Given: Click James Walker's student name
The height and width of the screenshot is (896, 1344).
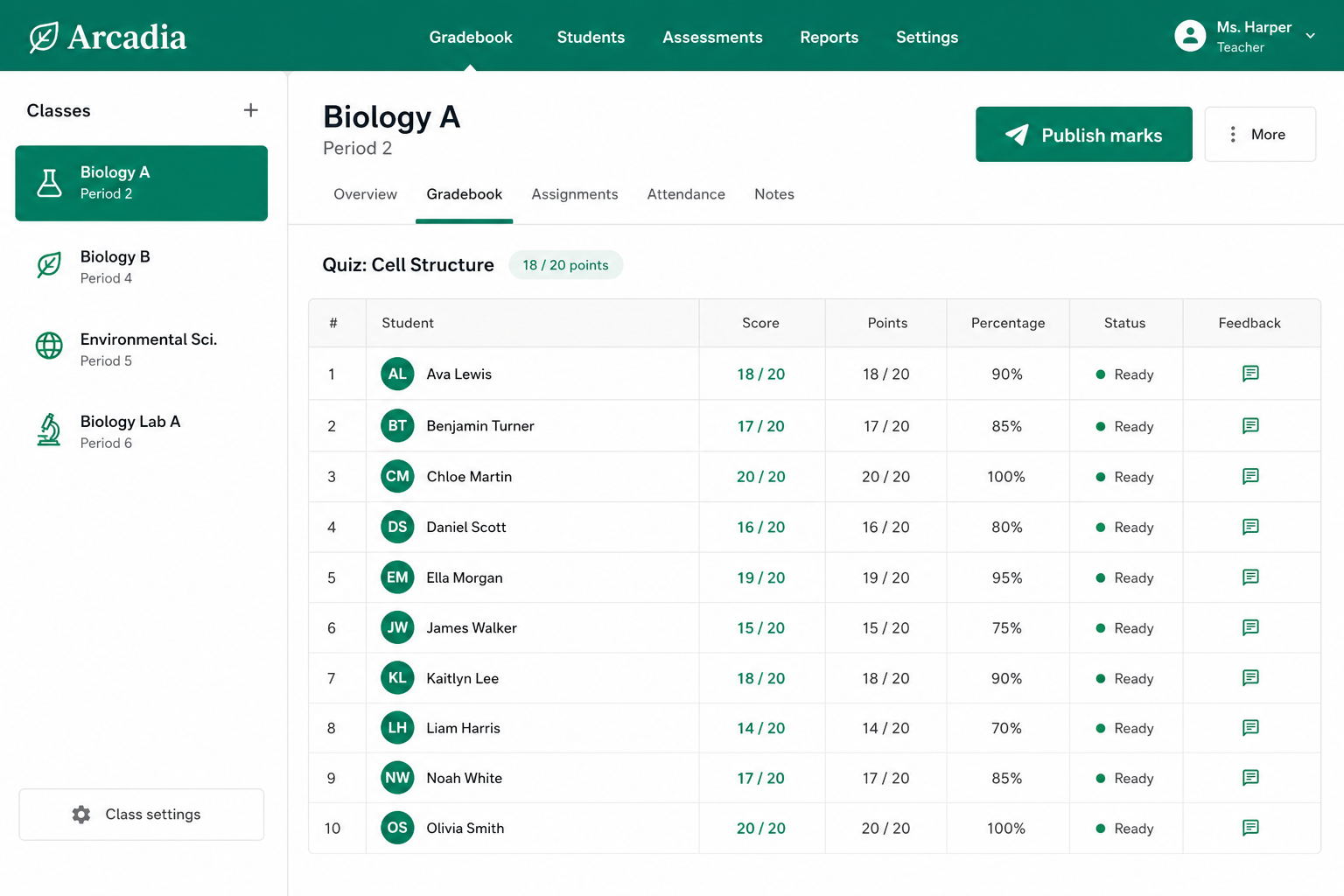Looking at the screenshot, I should [472, 628].
